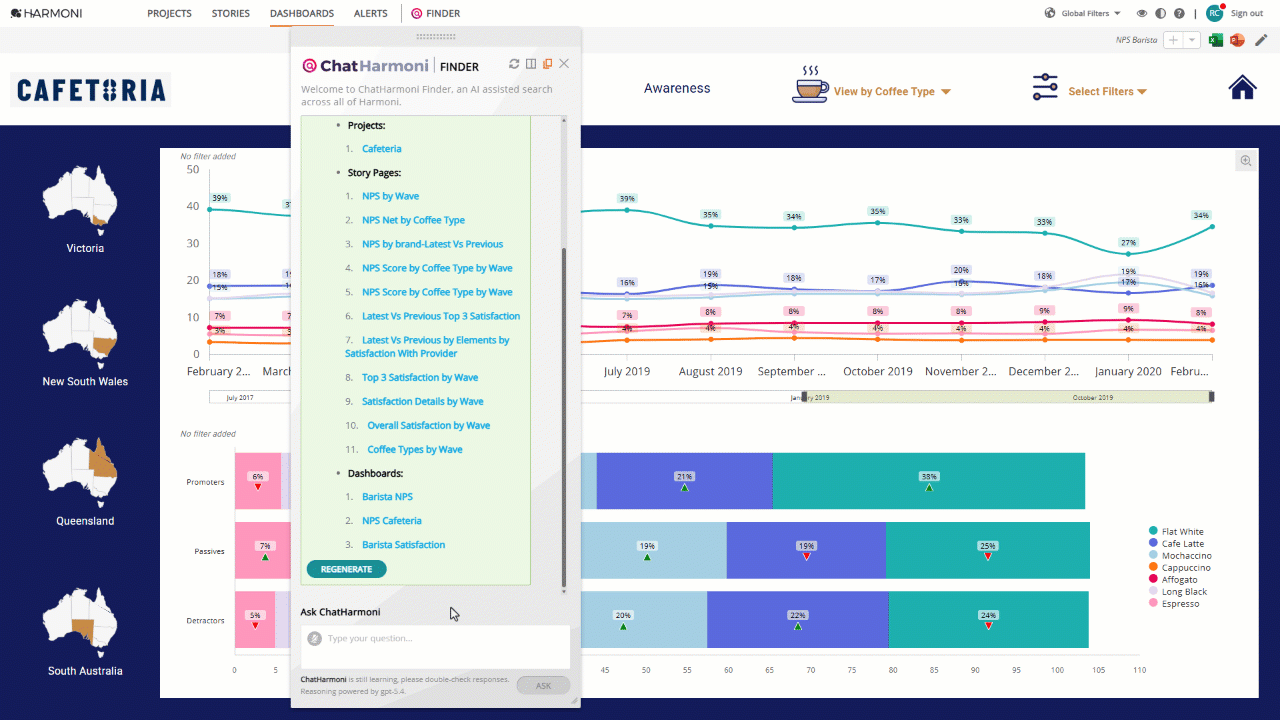Export dashboard to PowerPoint

point(1237,40)
